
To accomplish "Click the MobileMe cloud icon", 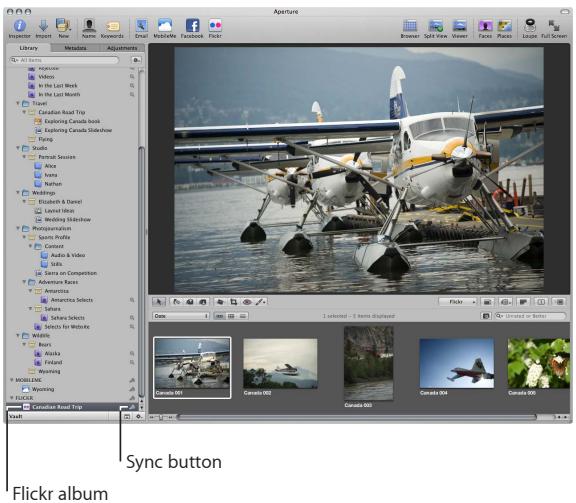I will 165,26.
